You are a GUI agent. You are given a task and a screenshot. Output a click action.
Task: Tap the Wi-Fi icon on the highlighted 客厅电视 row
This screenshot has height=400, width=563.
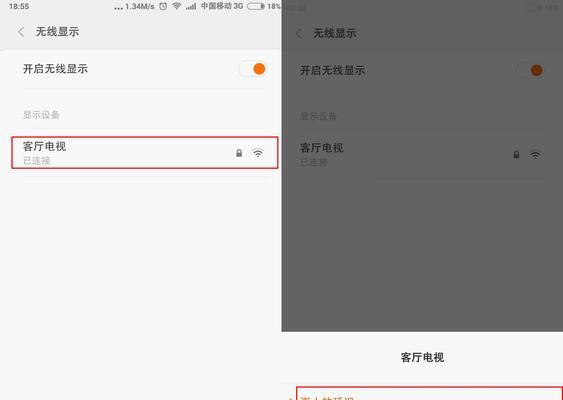(258, 153)
